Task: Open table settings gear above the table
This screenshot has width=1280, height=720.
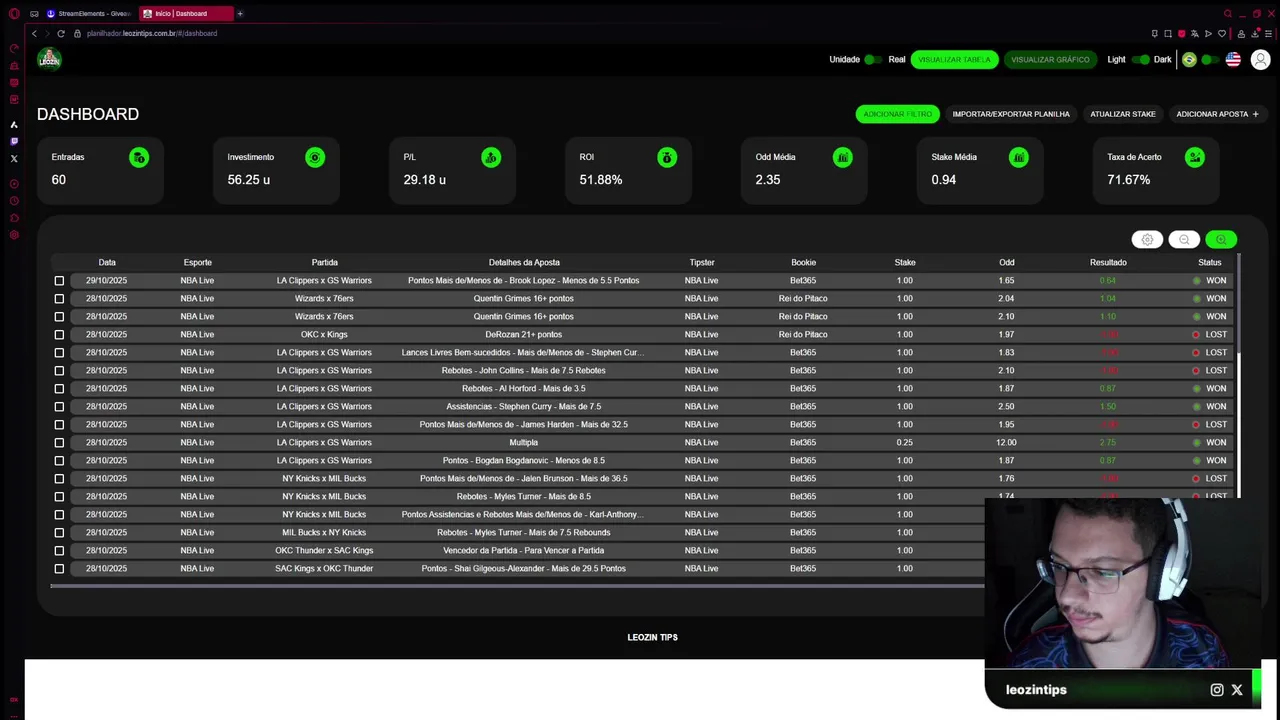Action: [x=1147, y=240]
